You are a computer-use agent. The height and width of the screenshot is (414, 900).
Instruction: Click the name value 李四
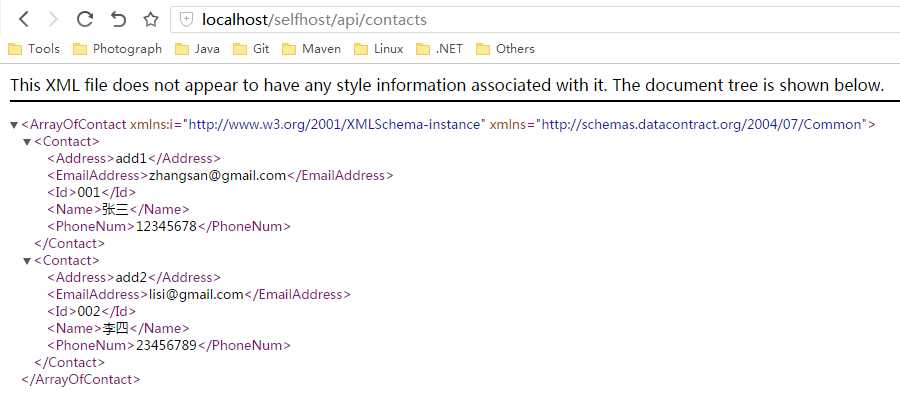click(x=115, y=328)
